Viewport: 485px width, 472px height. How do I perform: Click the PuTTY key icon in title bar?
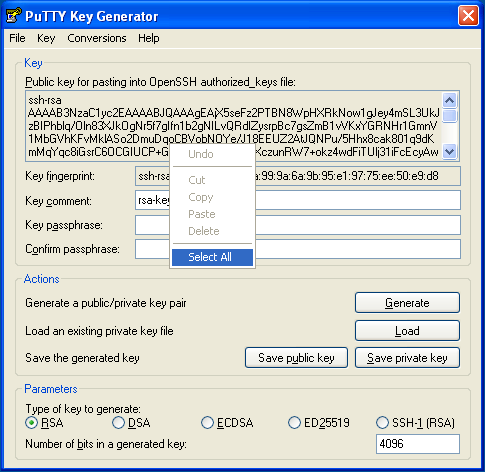(x=14, y=16)
